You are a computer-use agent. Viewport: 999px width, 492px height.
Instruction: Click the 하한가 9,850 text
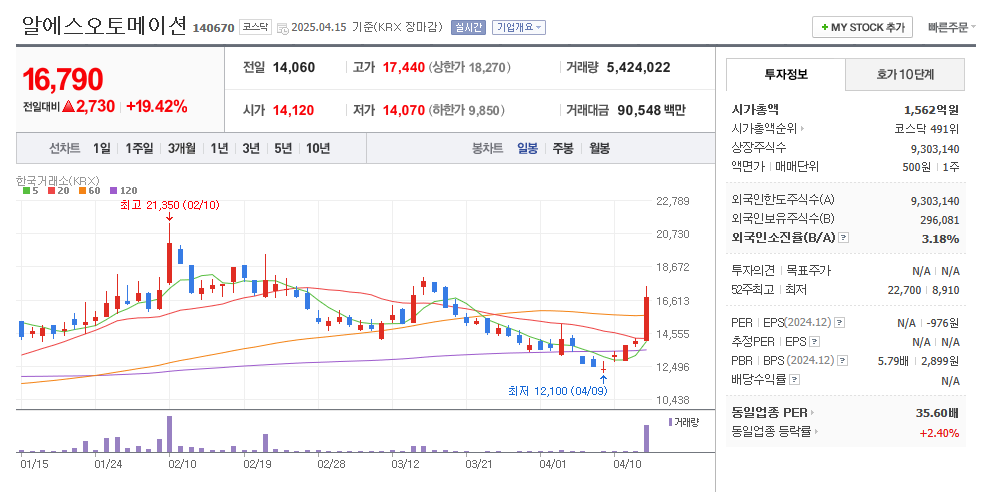click(x=466, y=110)
